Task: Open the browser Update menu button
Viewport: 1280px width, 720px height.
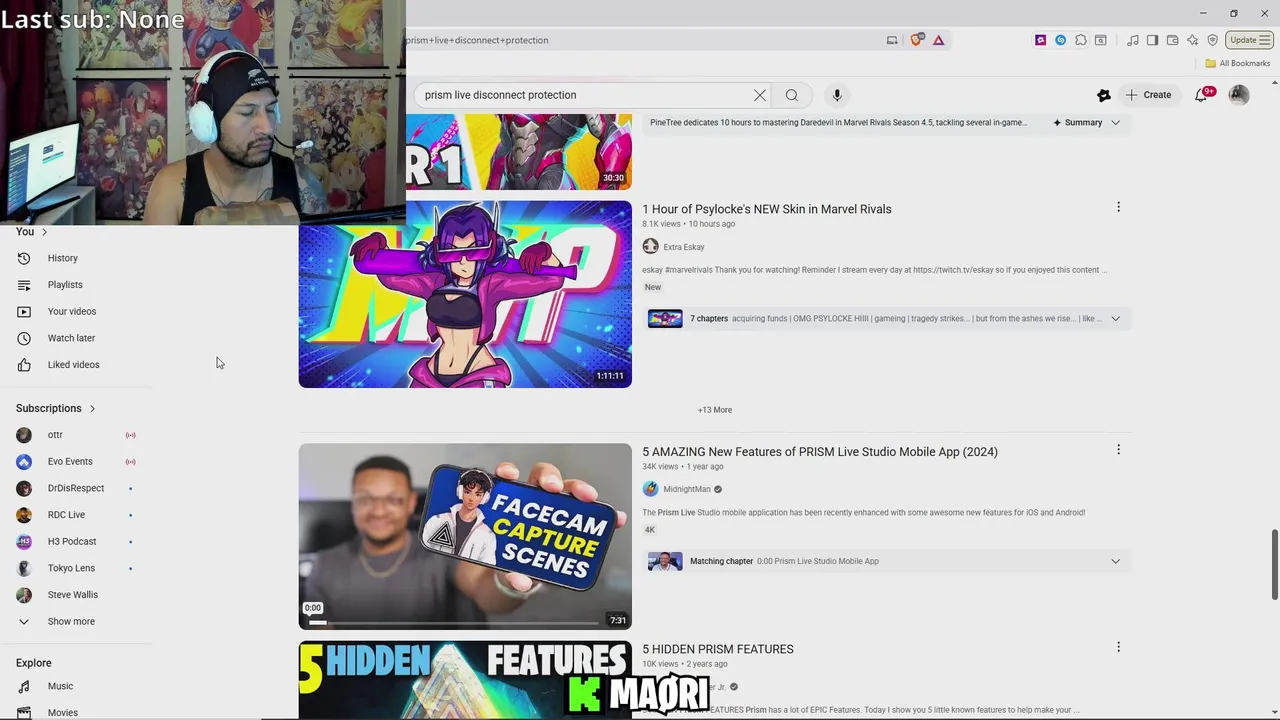Action: click(1249, 40)
